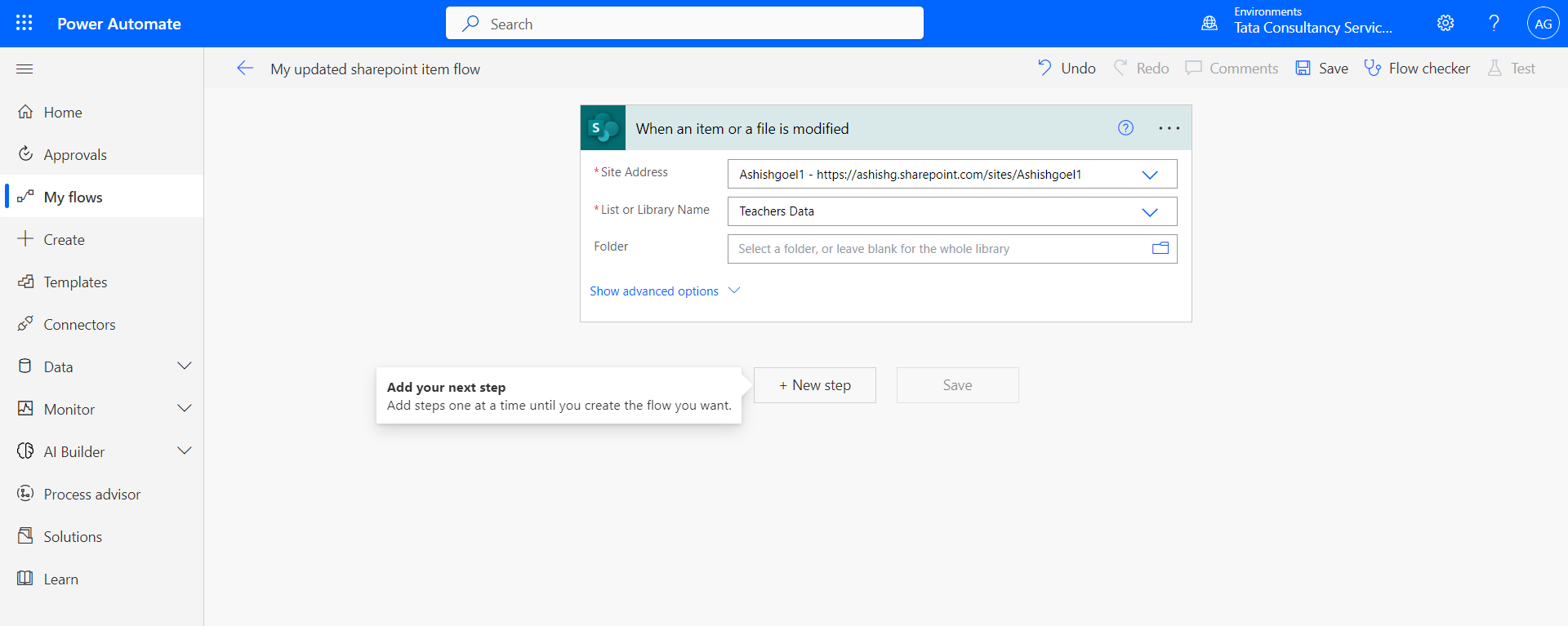The height and width of the screenshot is (626, 1568).
Task: Click the AG account avatar
Action: [x=1543, y=24]
